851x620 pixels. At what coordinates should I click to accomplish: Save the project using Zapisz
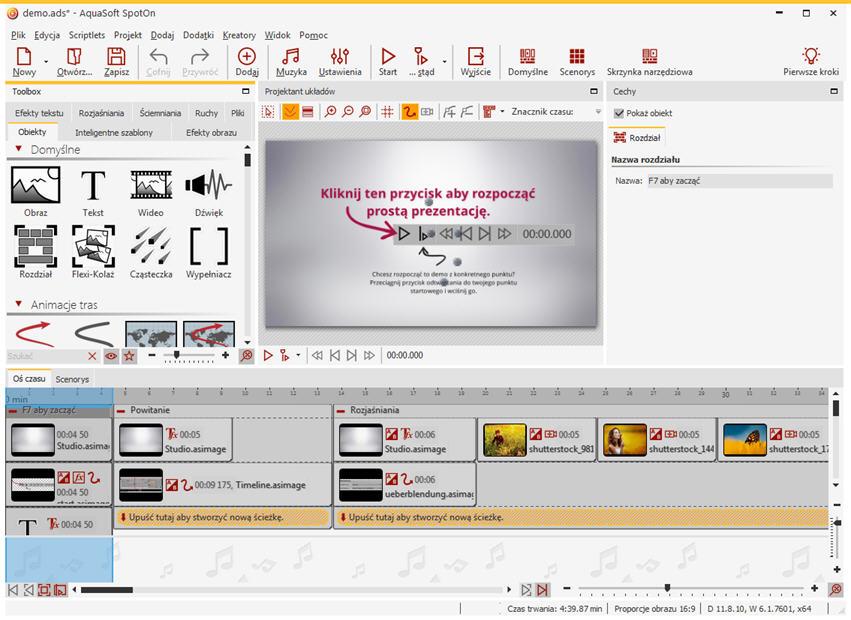[116, 61]
